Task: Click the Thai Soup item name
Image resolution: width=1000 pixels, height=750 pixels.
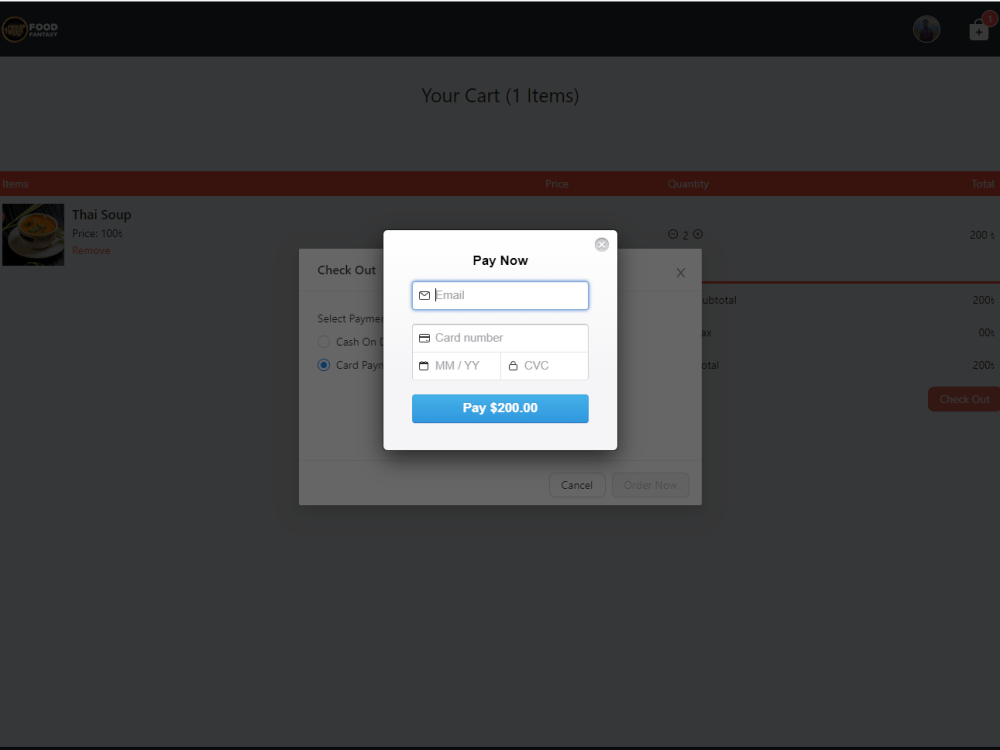Action: [x=101, y=215]
